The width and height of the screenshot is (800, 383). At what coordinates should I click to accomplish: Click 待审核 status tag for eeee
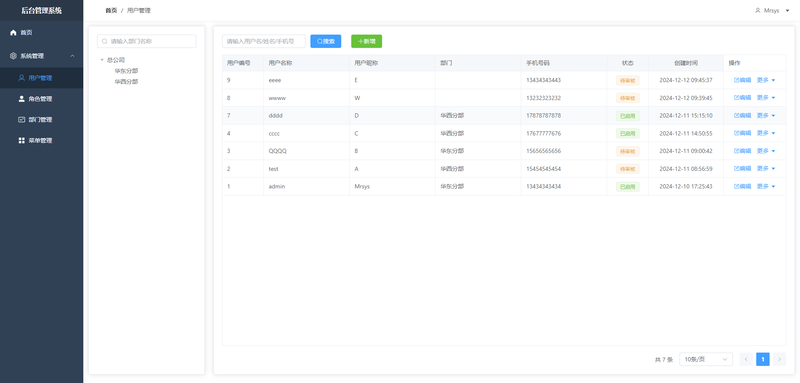tap(628, 81)
